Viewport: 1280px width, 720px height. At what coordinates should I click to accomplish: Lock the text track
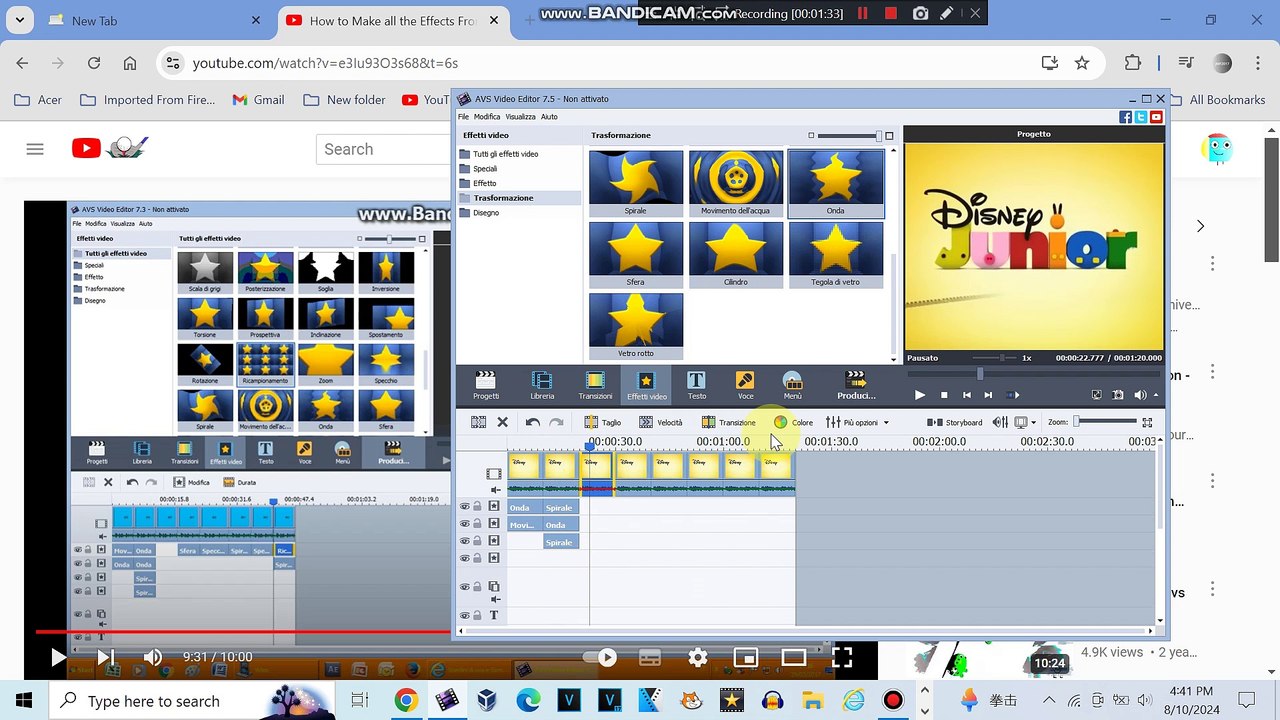coord(477,615)
